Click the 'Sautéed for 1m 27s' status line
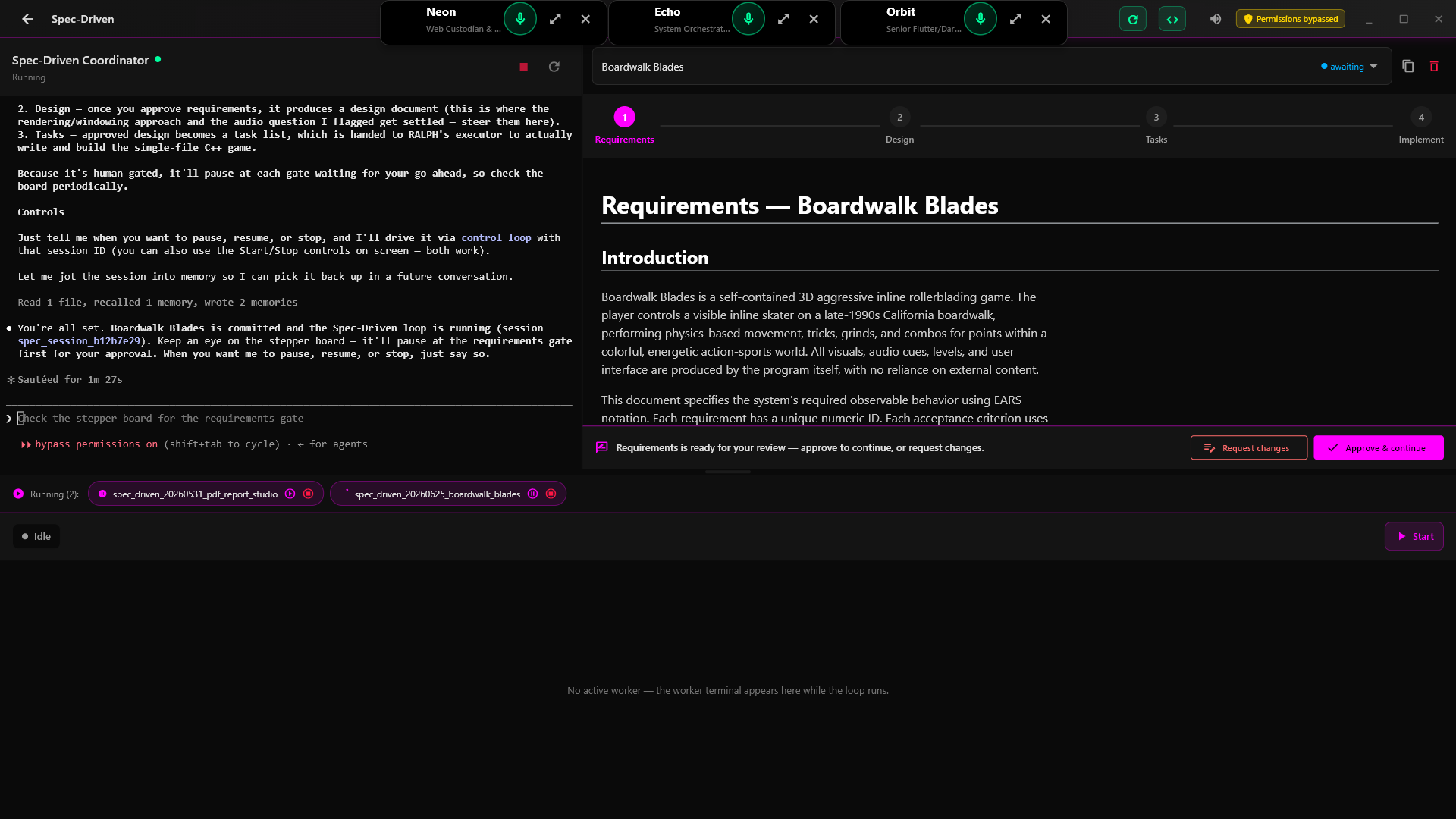Viewport: 1456px width, 819px height. (70, 380)
